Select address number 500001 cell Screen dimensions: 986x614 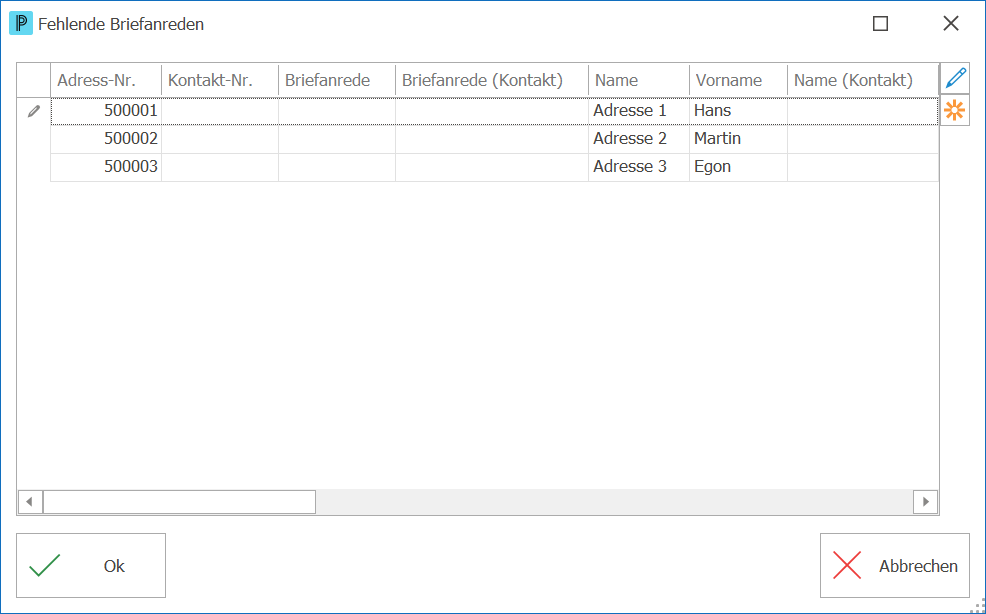[x=106, y=111]
